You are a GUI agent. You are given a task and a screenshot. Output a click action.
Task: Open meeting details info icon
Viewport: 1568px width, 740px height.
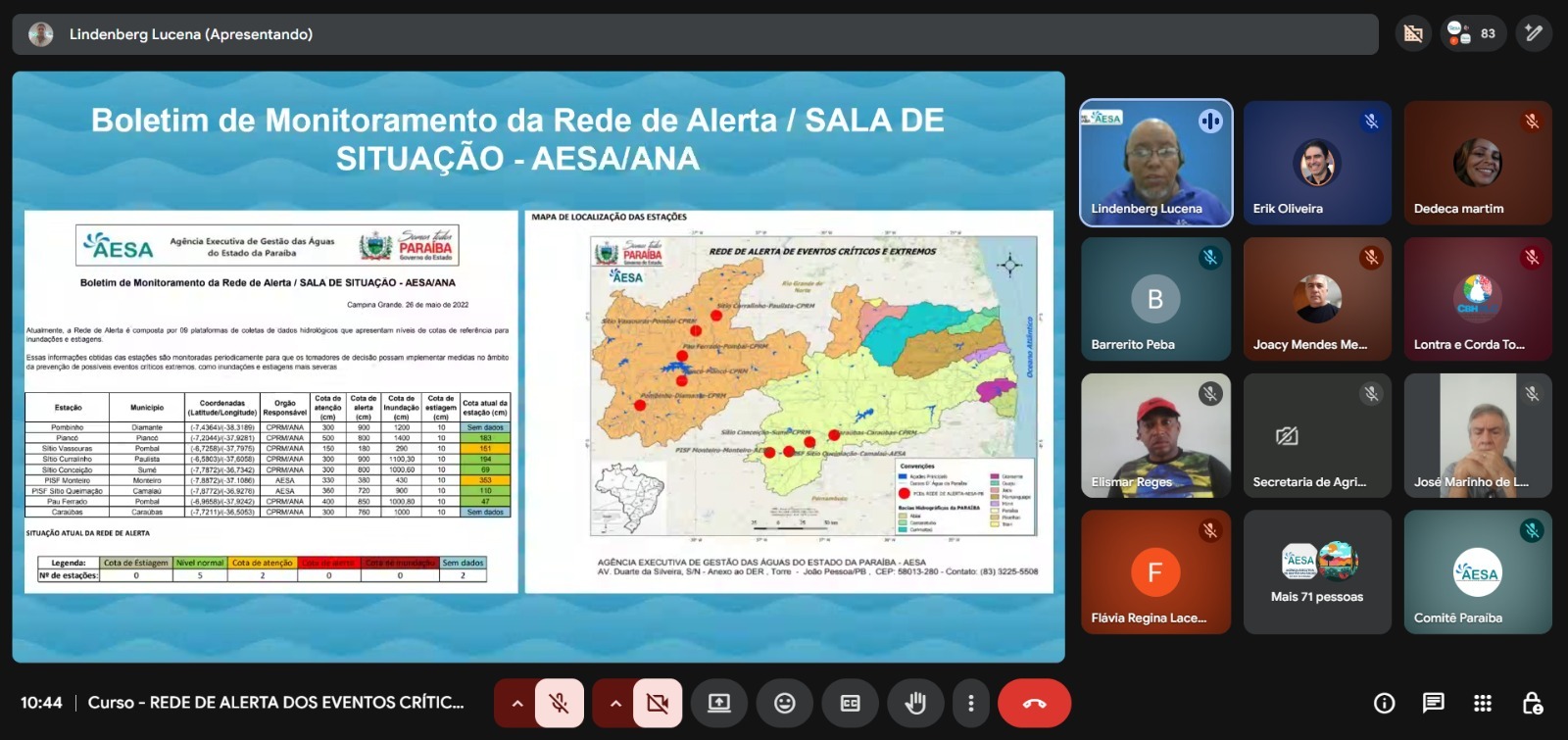[1384, 703]
